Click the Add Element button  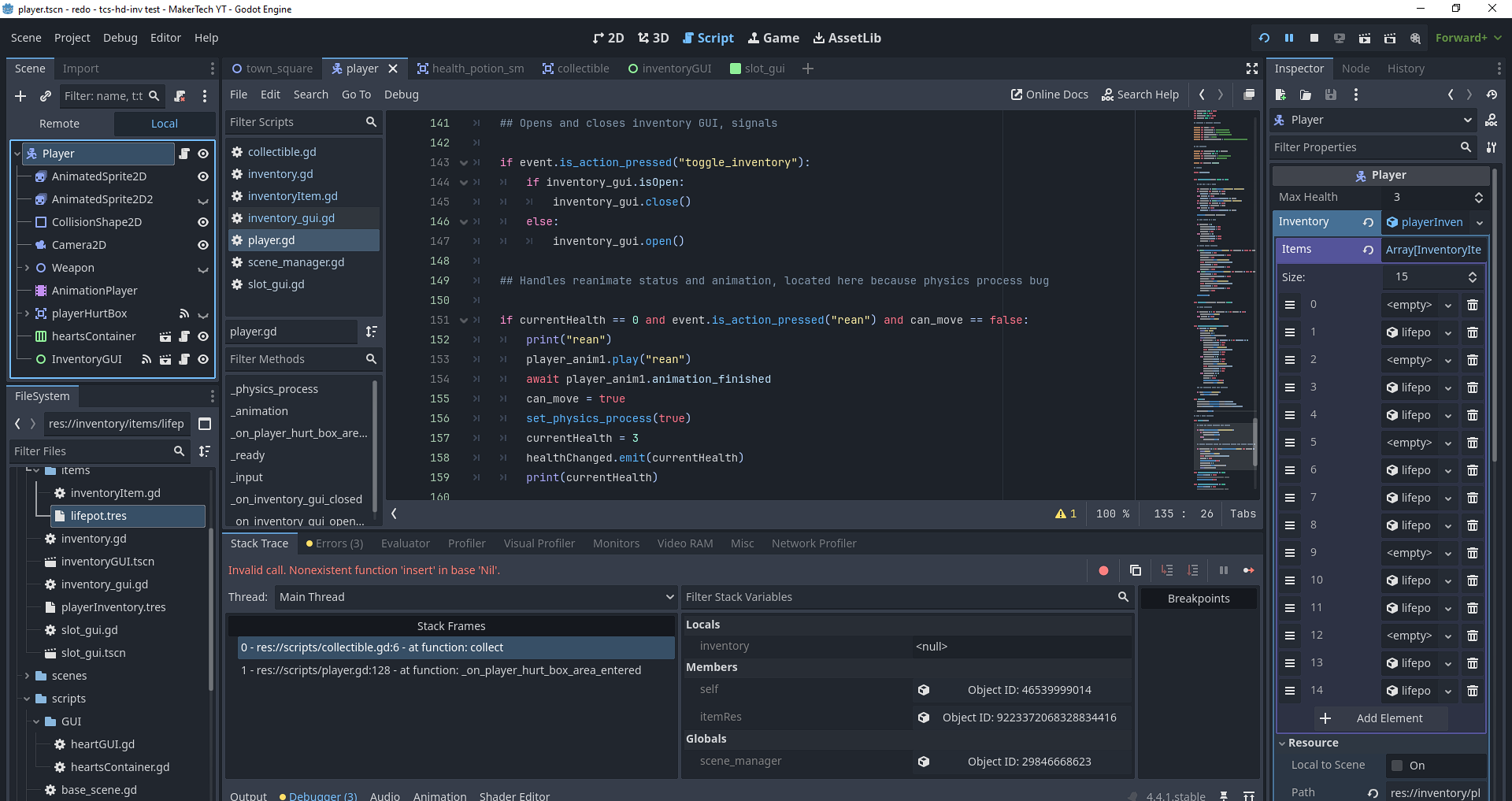click(1380, 718)
